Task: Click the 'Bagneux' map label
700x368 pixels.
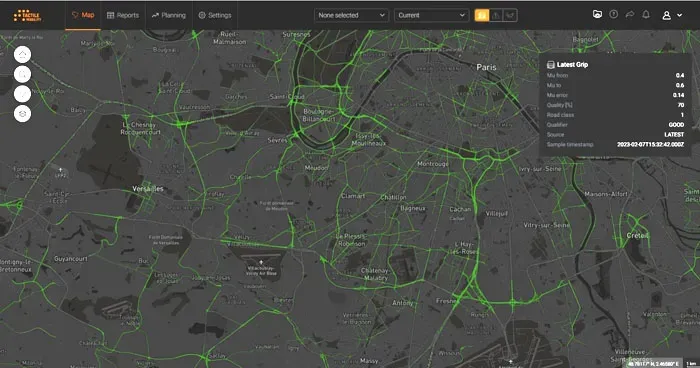Action: [412, 208]
